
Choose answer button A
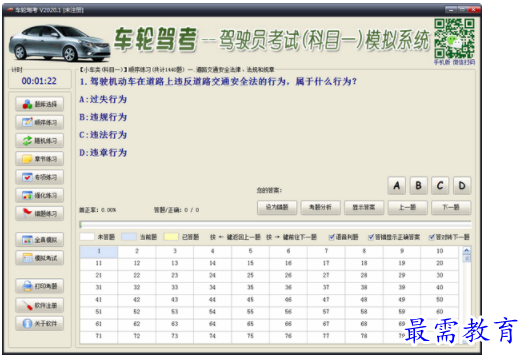397,186
